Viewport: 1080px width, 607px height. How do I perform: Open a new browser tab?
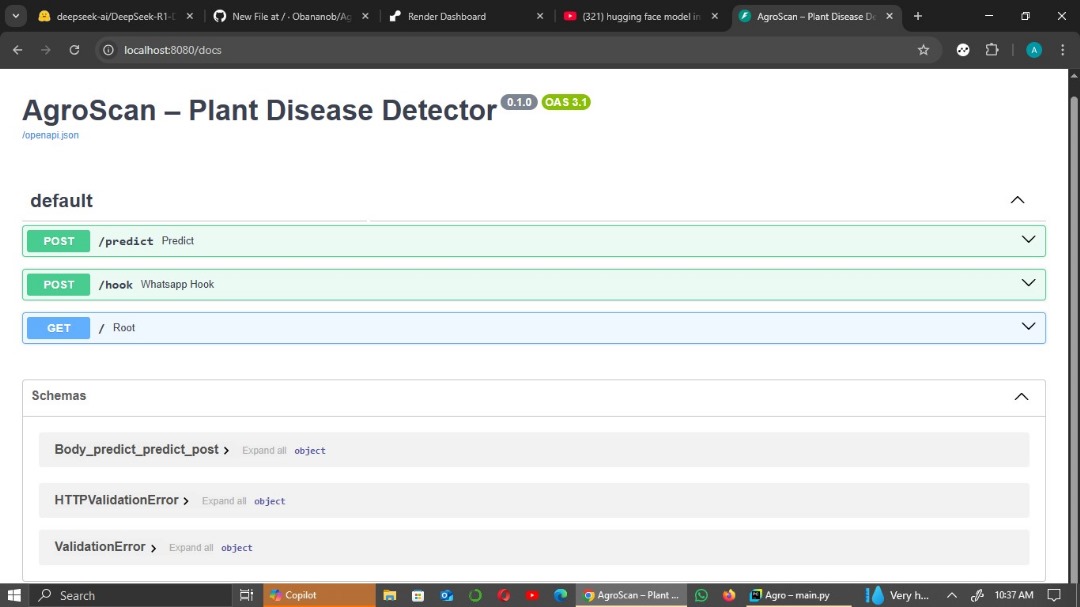coord(917,16)
